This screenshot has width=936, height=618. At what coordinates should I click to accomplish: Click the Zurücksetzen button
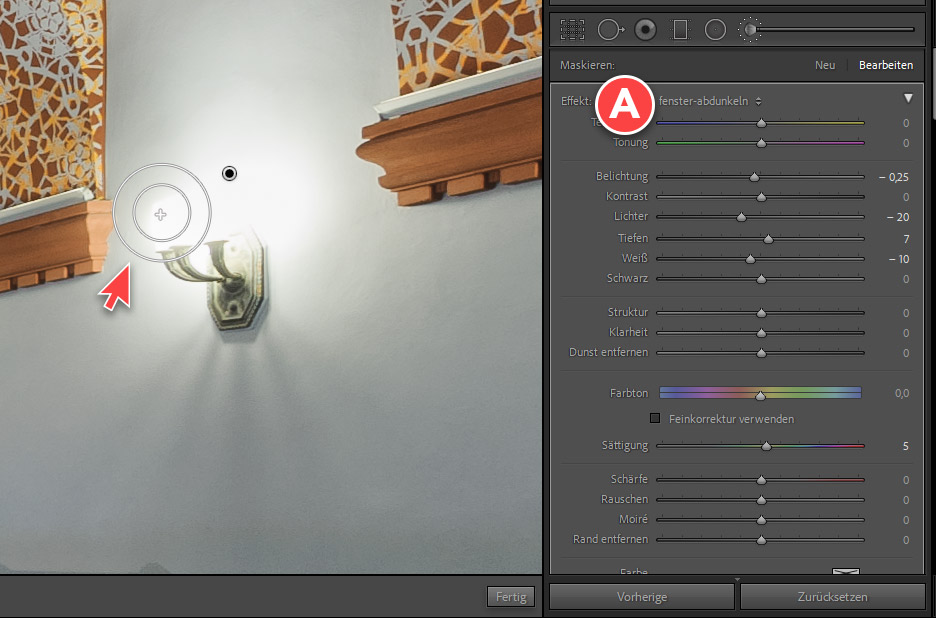pyautogui.click(x=832, y=597)
